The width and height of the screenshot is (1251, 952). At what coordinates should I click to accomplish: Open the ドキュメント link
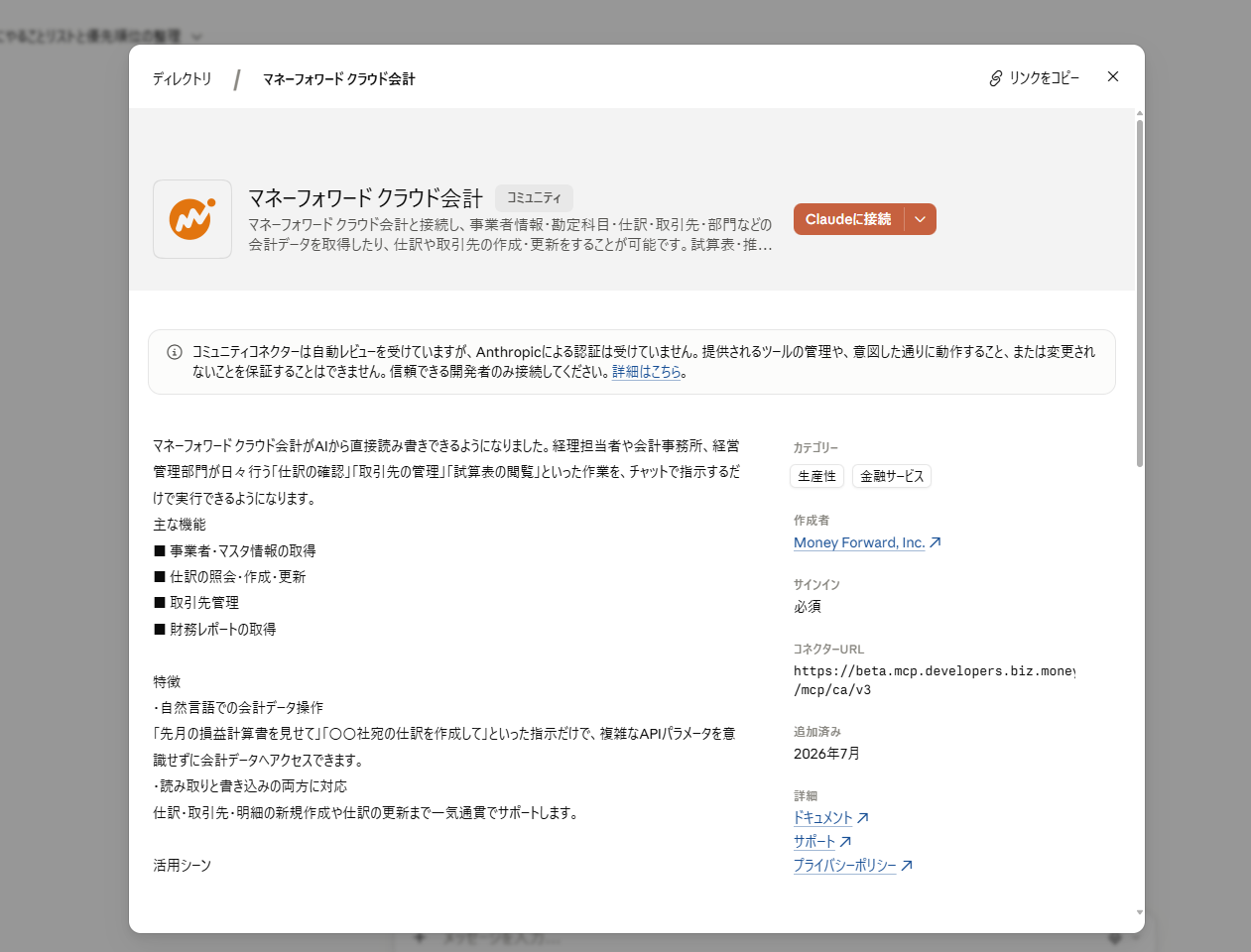(823, 818)
